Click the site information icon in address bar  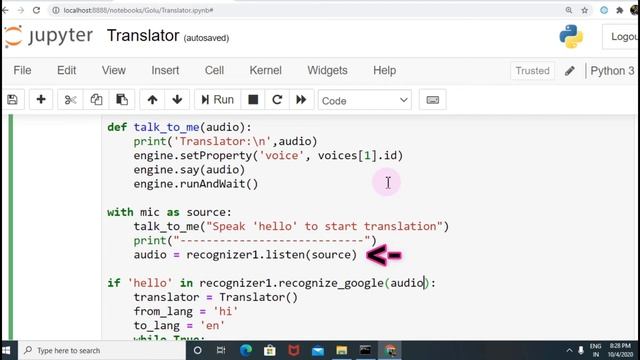tap(56, 10)
